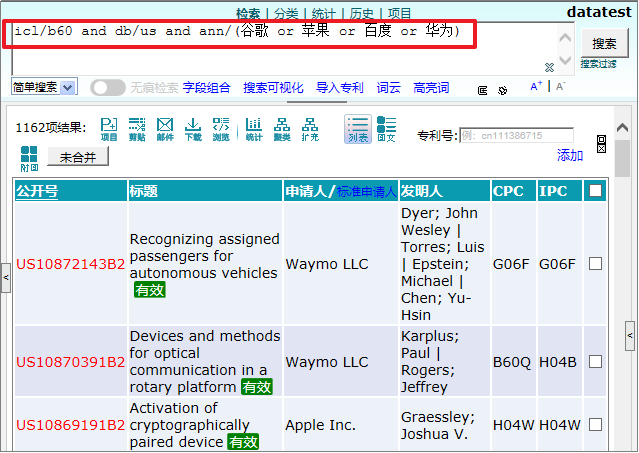Click the 专利号 input field
This screenshot has width=639, height=453.
516,136
